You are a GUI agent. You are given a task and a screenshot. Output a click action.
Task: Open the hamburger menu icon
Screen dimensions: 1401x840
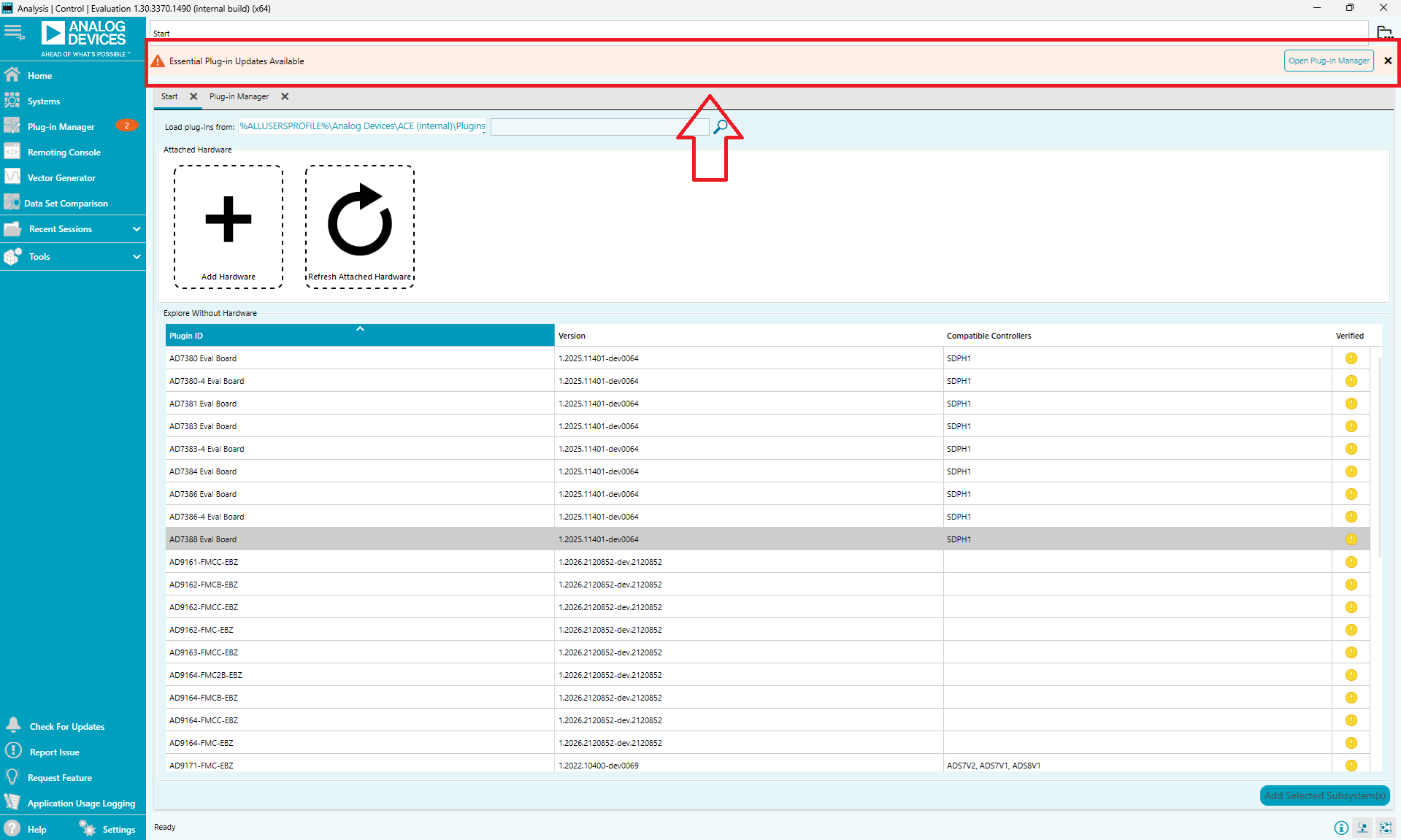click(14, 32)
